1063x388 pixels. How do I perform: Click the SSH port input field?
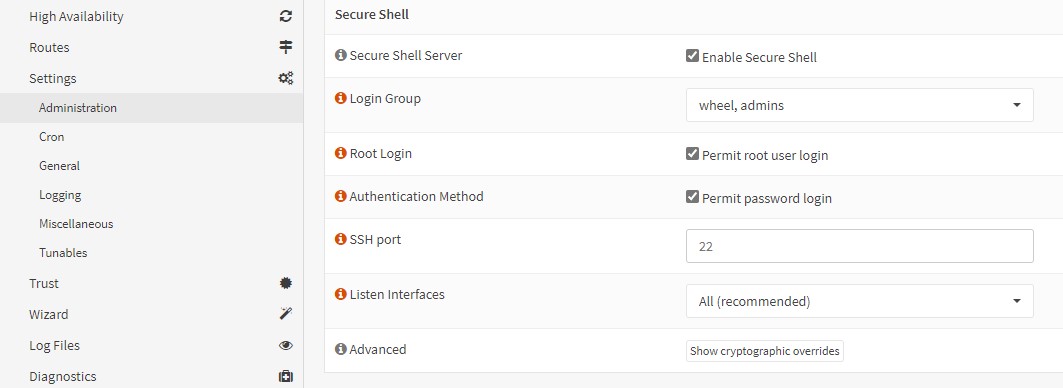[x=860, y=246]
